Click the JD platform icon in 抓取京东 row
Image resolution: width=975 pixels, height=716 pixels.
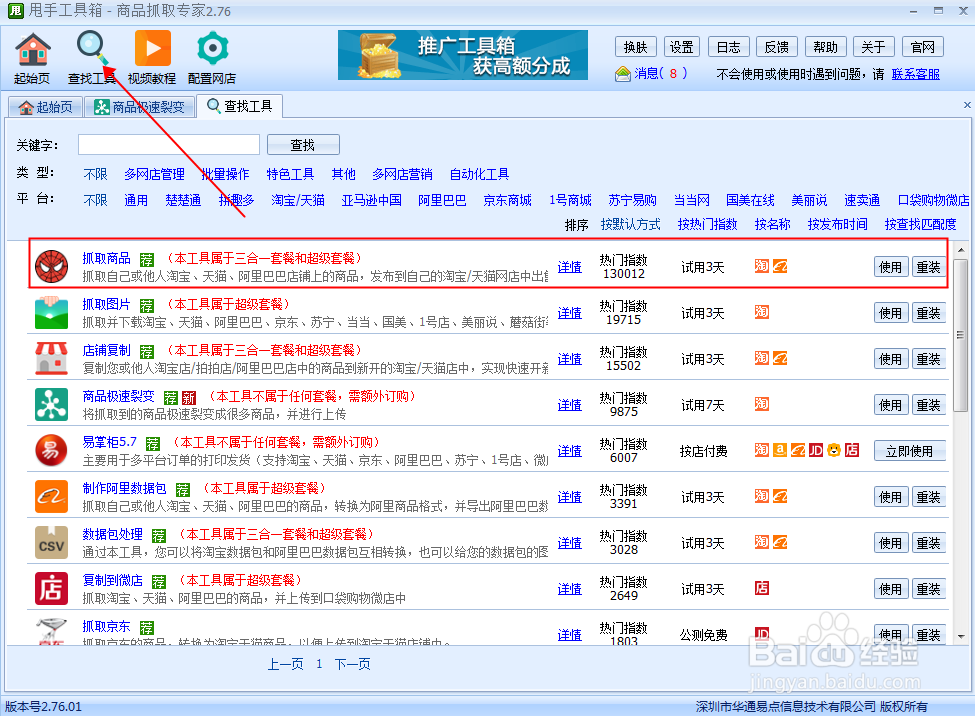[762, 634]
